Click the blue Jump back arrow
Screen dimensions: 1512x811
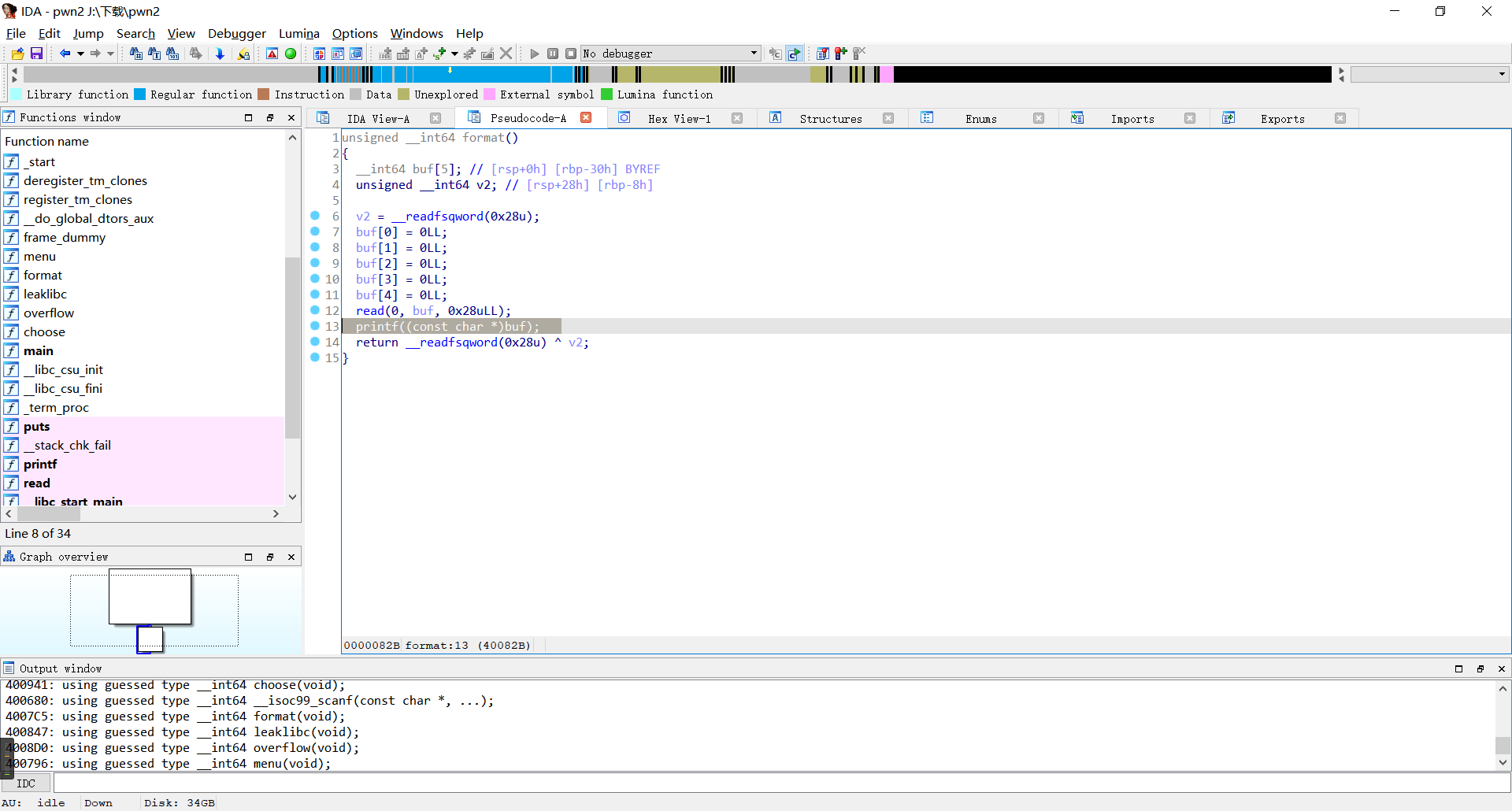[x=65, y=54]
